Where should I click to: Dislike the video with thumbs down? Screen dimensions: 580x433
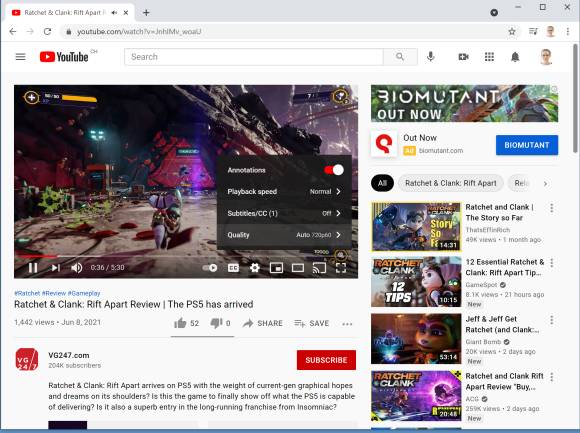click(x=220, y=323)
